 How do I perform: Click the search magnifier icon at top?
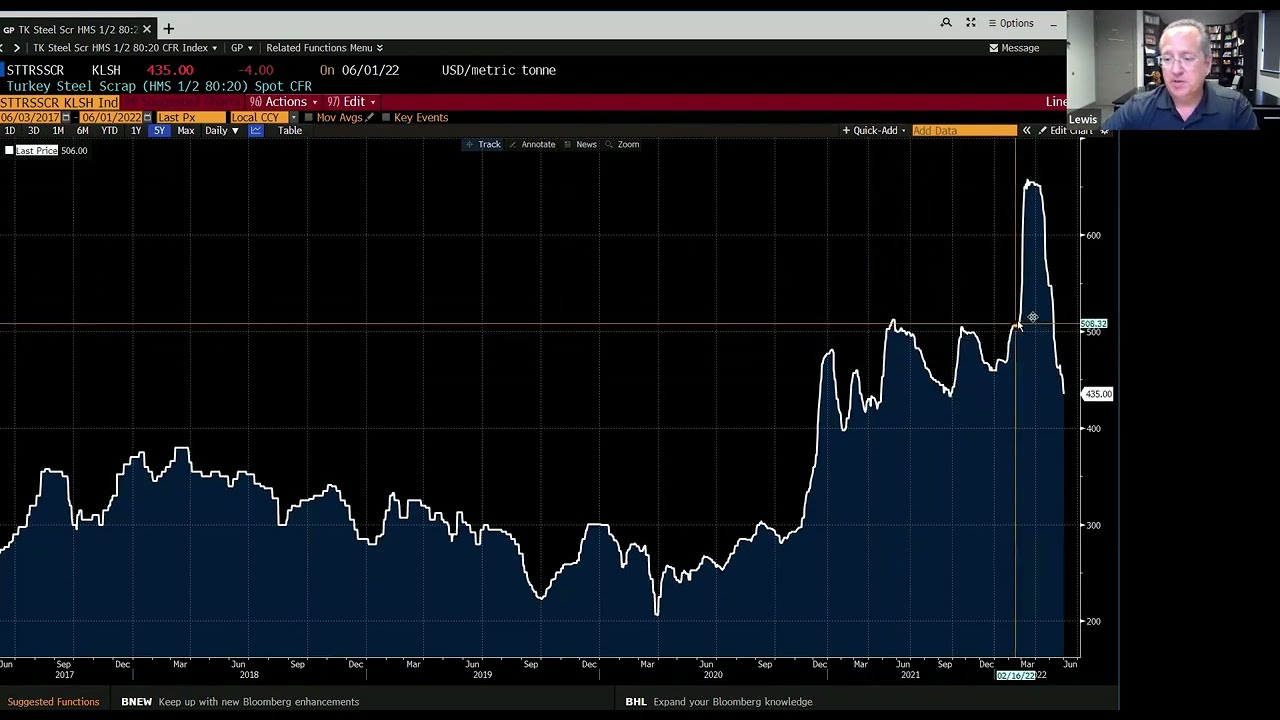[x=946, y=23]
